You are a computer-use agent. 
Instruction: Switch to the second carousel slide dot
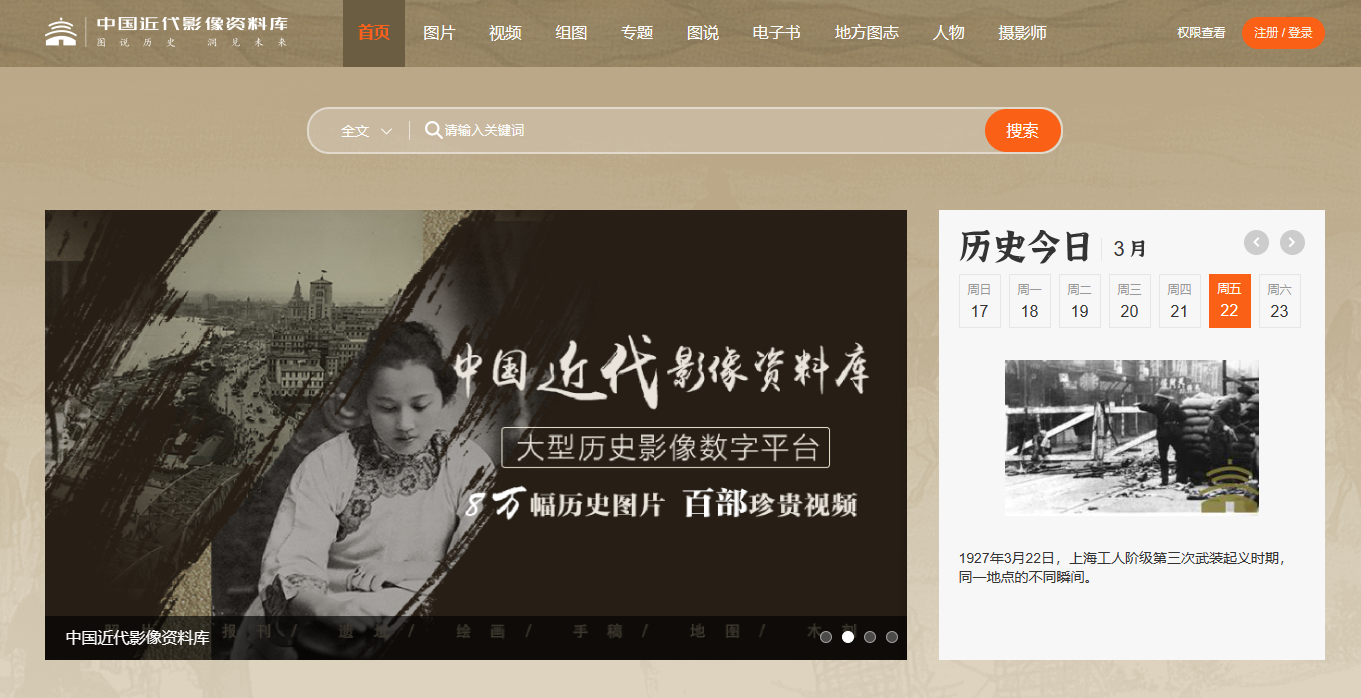[x=848, y=637]
